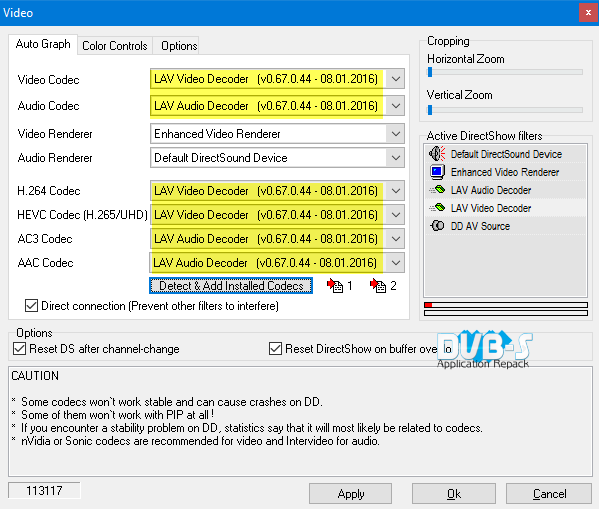599x509 pixels.
Task: Click the 113117 number field
Action: [44, 490]
